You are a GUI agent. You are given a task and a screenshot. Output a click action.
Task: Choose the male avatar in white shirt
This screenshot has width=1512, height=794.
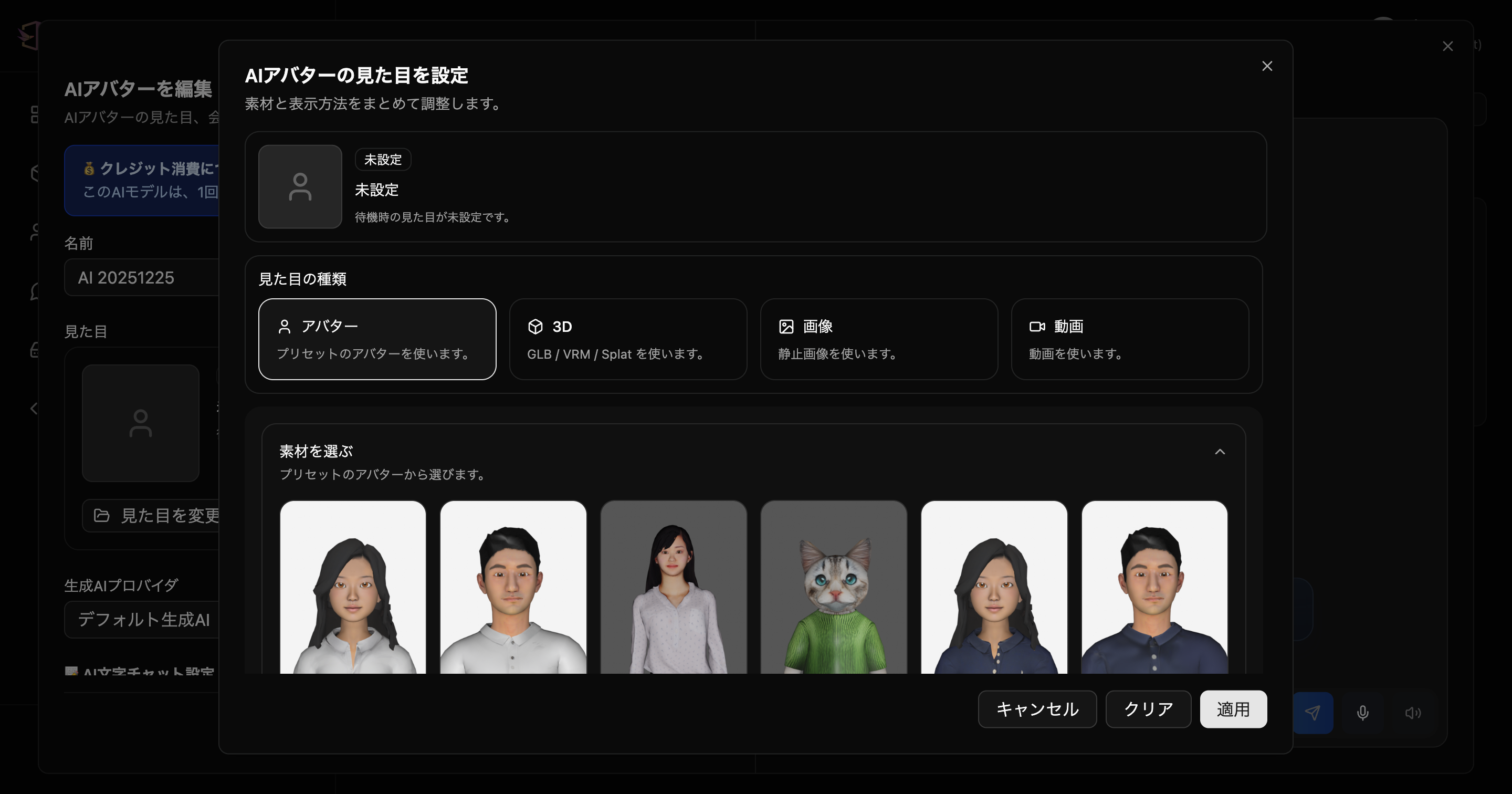point(513,587)
